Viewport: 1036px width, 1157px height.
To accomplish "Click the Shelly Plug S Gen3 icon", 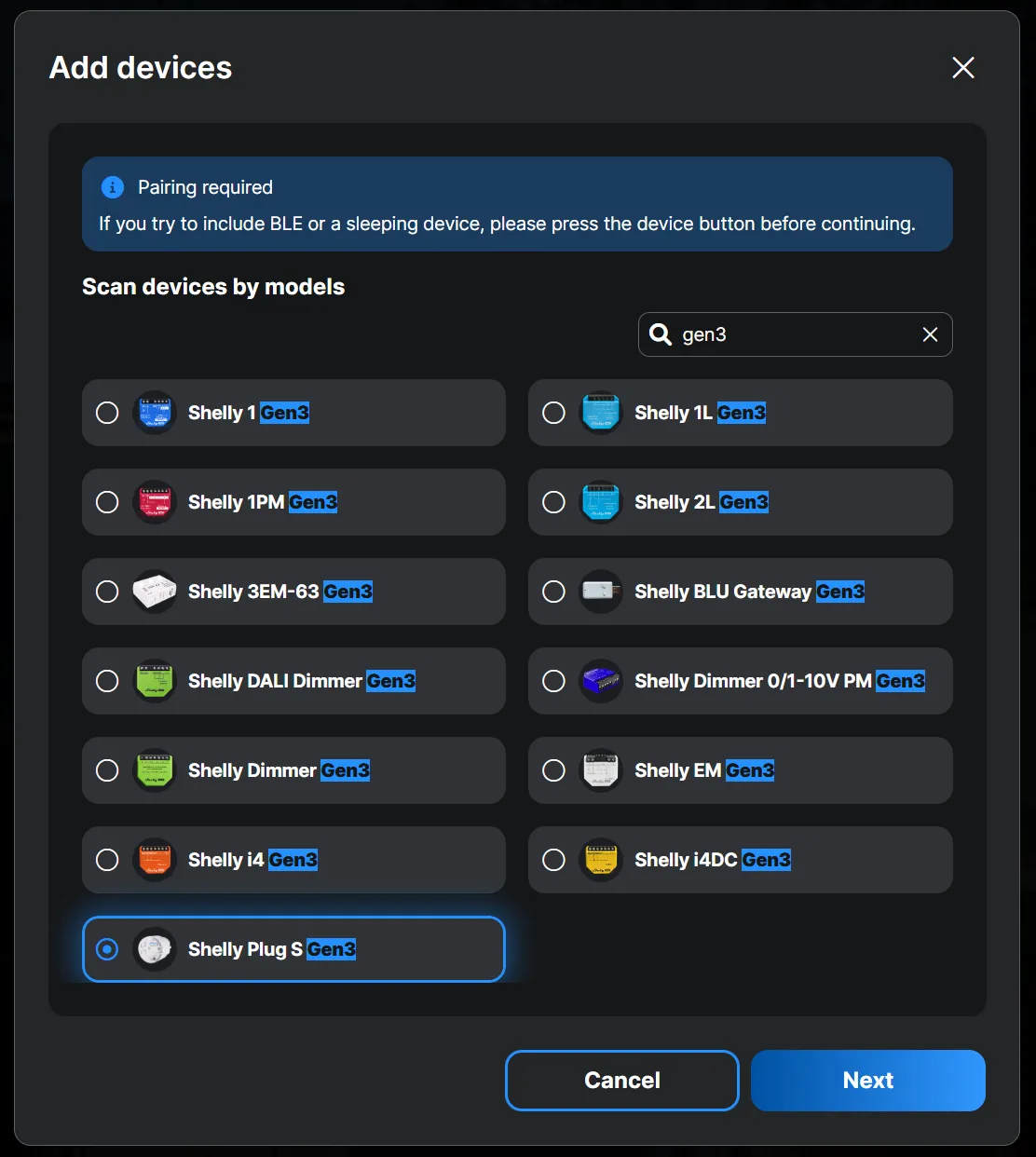I will click(154, 949).
